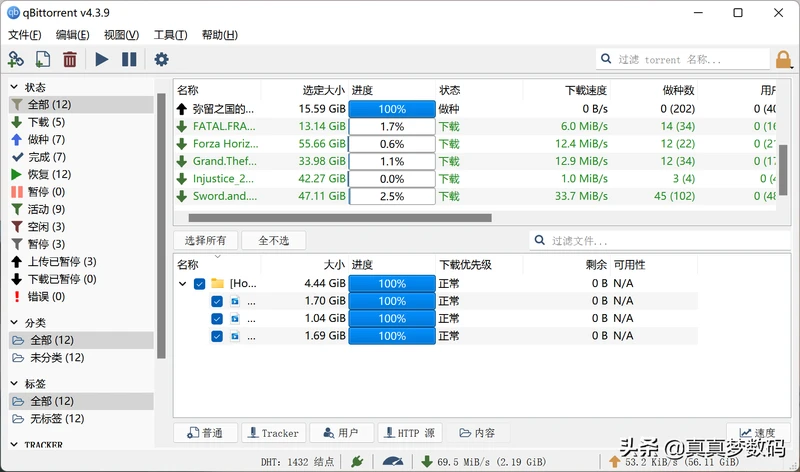Switch to the 用户 tab

(x=341, y=433)
